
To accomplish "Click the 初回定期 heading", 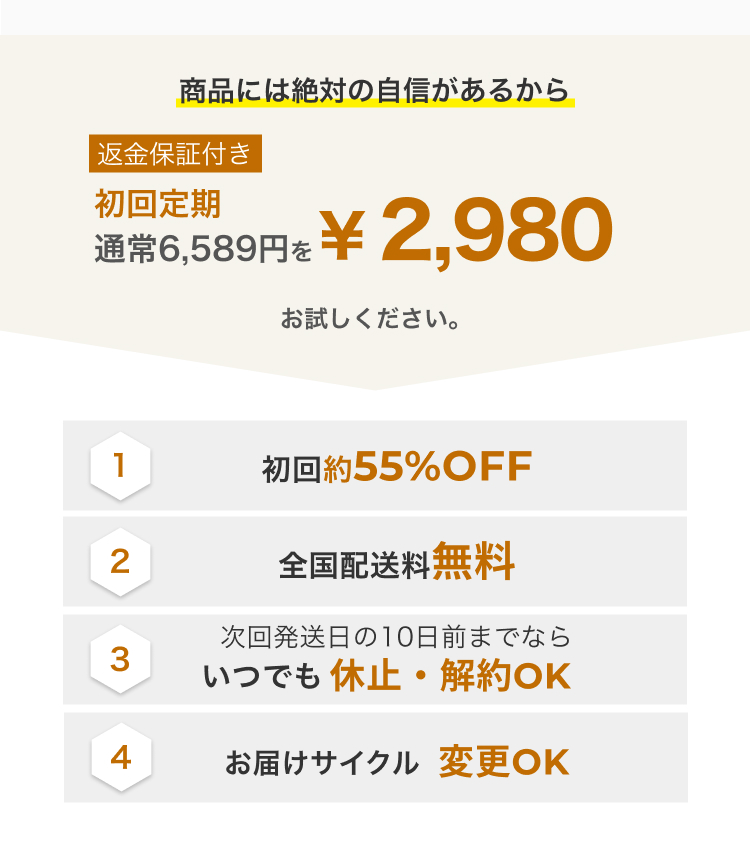I will (x=158, y=204).
